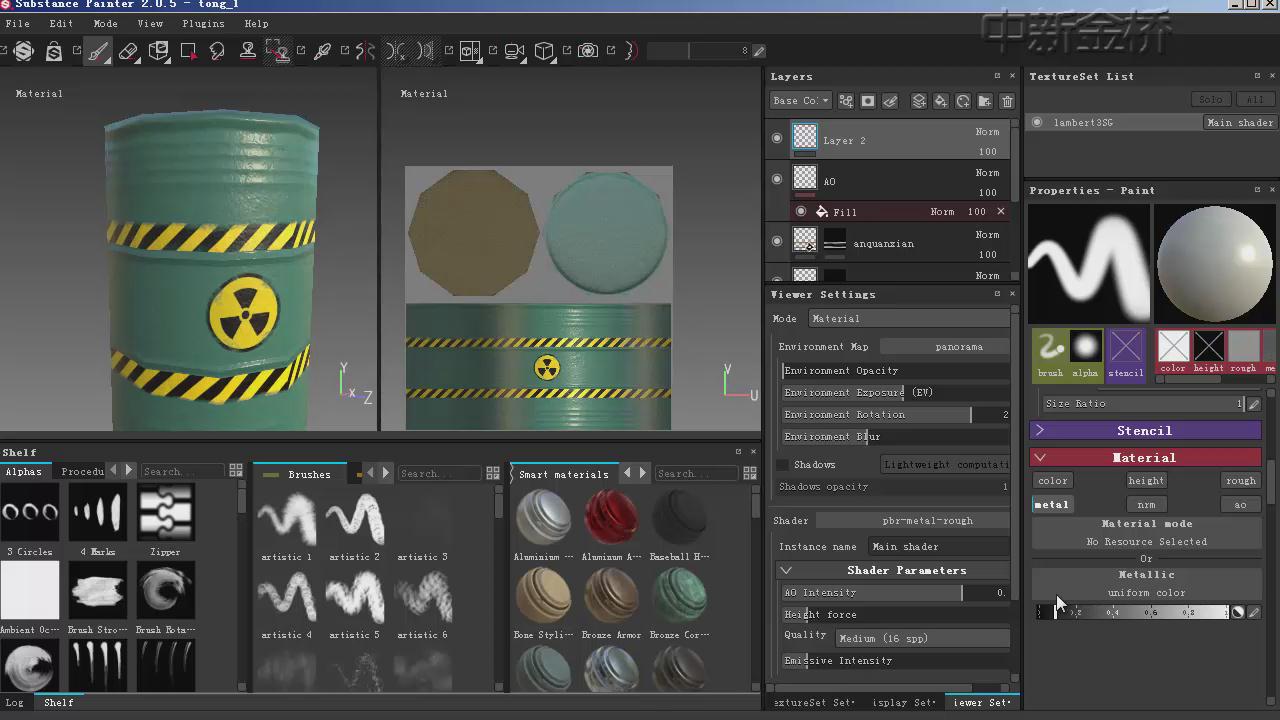
Task: Toggle the rough channel button
Action: (x=1240, y=480)
